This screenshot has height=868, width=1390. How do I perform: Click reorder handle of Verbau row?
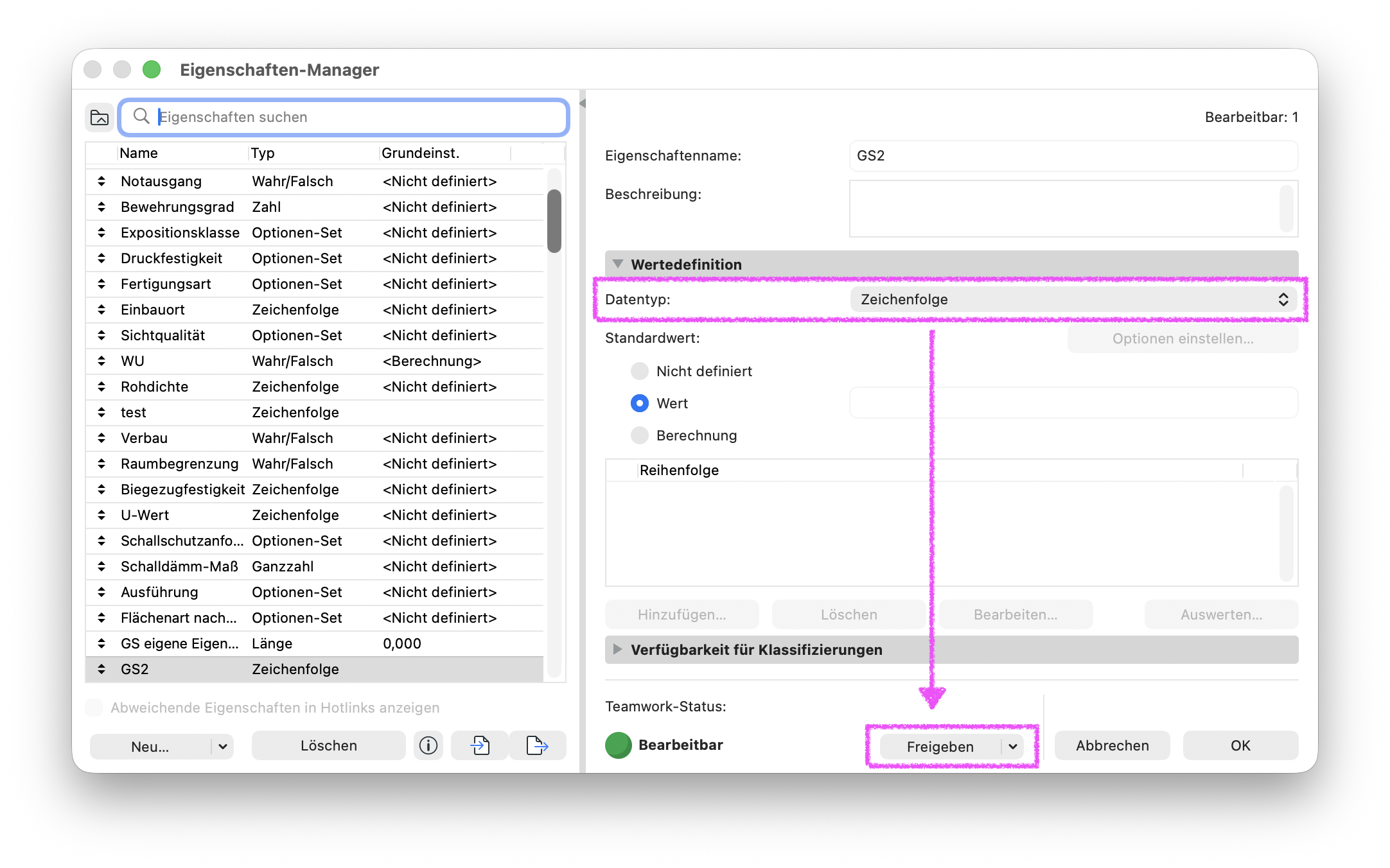click(x=101, y=438)
